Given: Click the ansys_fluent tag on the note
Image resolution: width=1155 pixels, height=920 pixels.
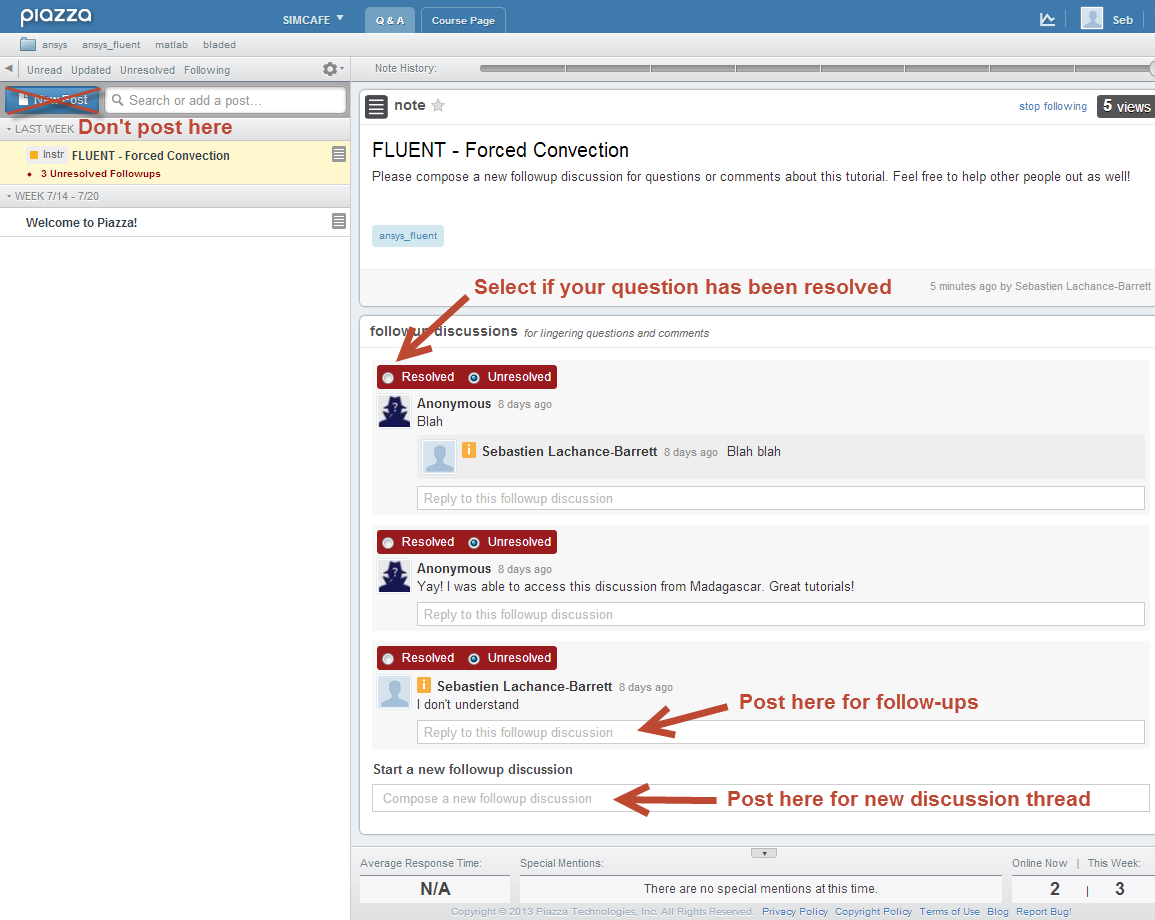Looking at the screenshot, I should [408, 236].
